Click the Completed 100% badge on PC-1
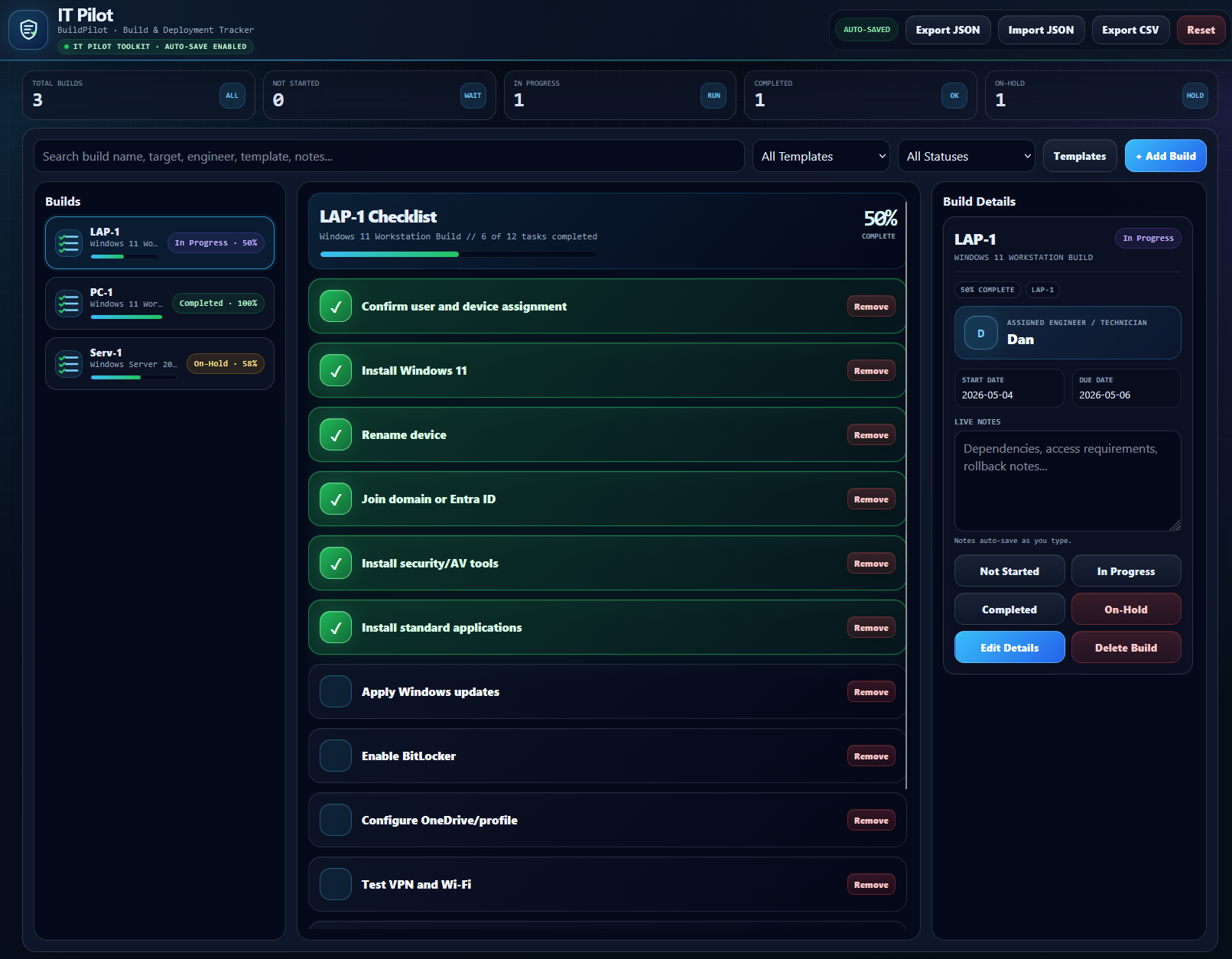 click(218, 304)
